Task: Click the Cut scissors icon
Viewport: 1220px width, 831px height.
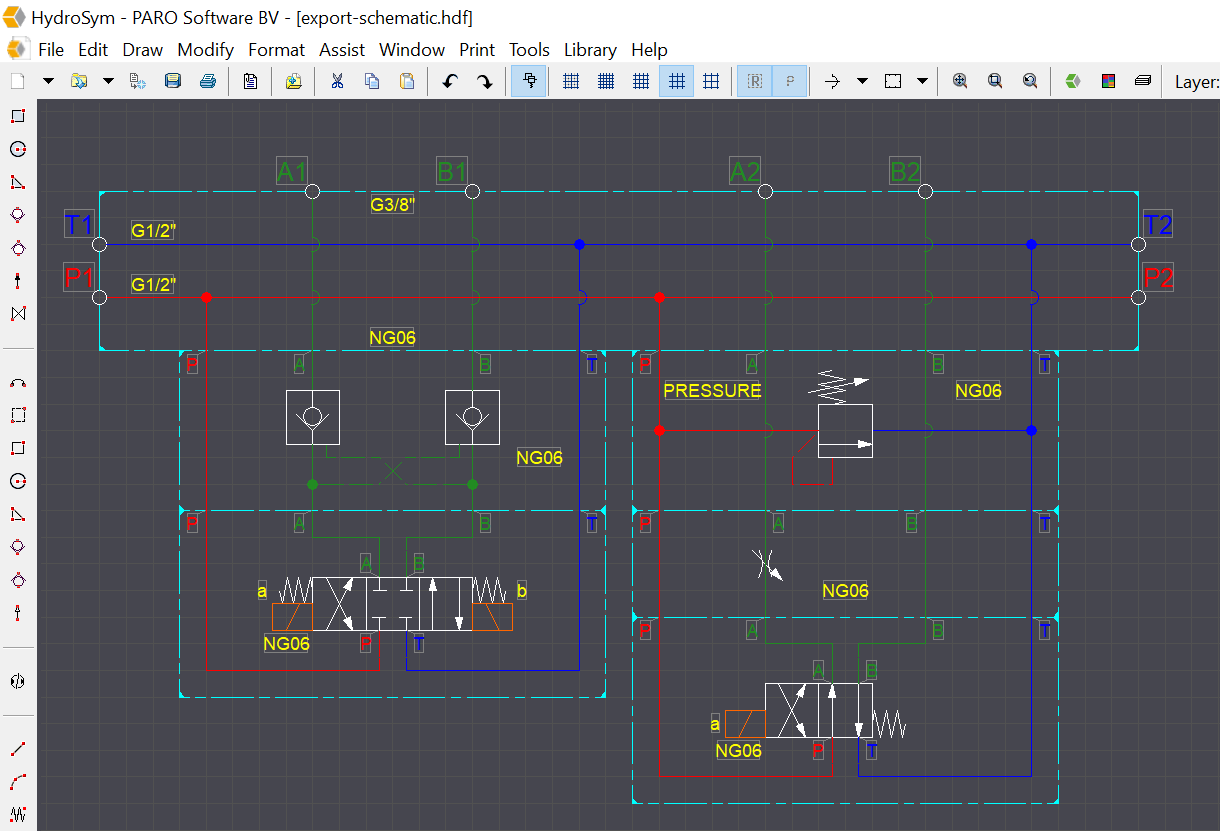Action: 336,81
